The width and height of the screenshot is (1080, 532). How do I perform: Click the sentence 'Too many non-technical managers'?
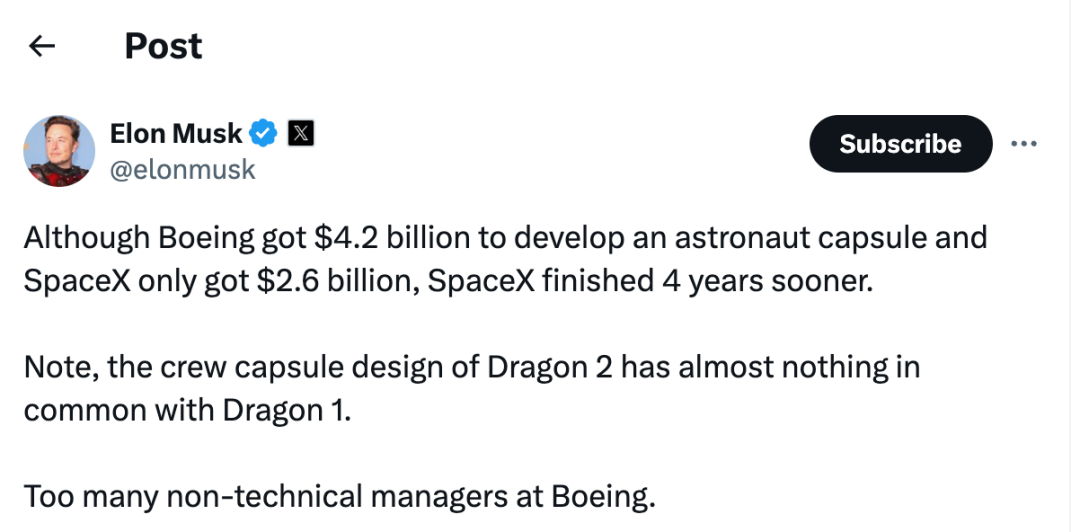[x=340, y=497]
